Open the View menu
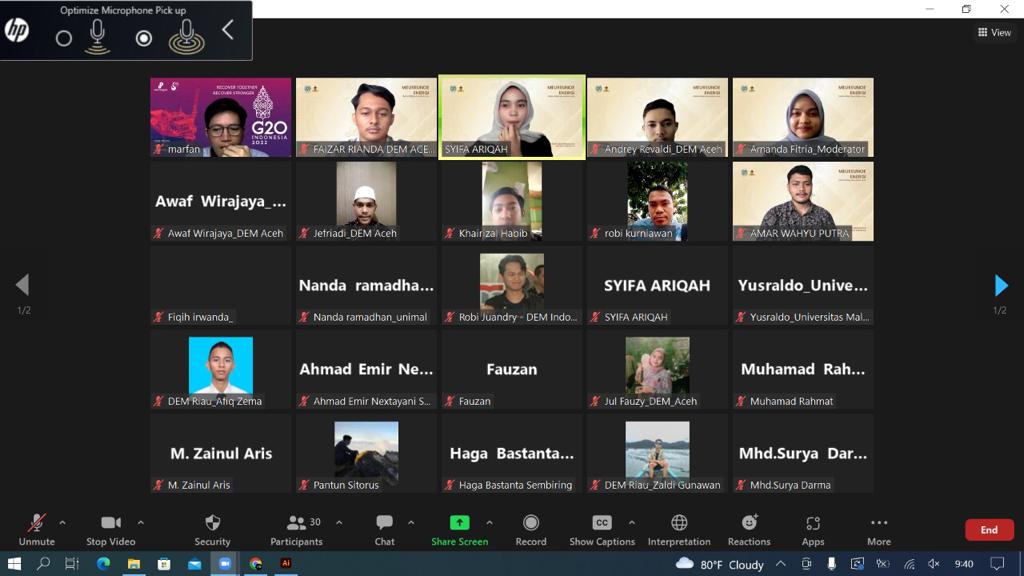The width and height of the screenshot is (1024, 576). (x=995, y=32)
